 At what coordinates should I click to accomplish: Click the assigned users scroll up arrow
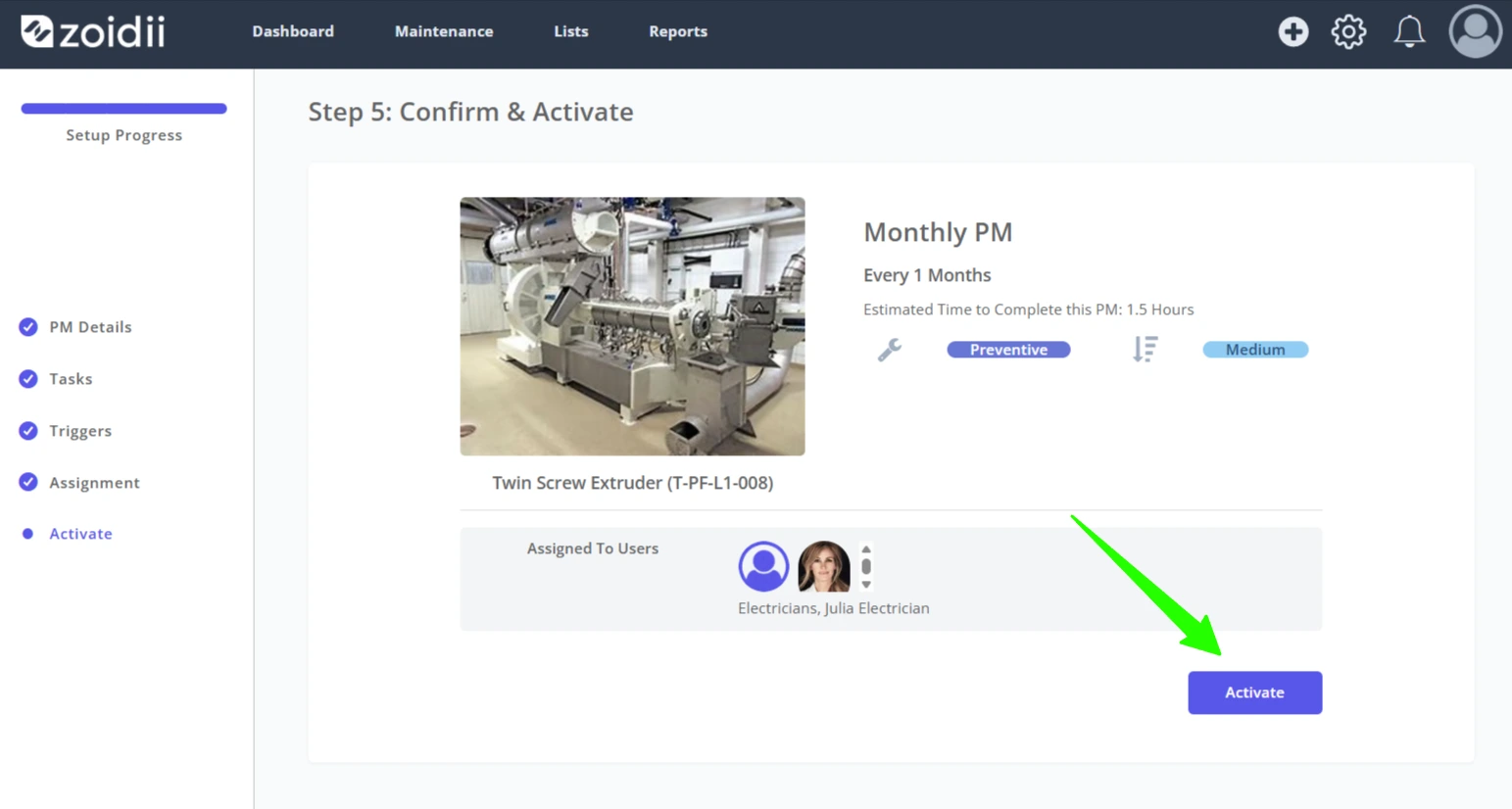click(x=866, y=548)
